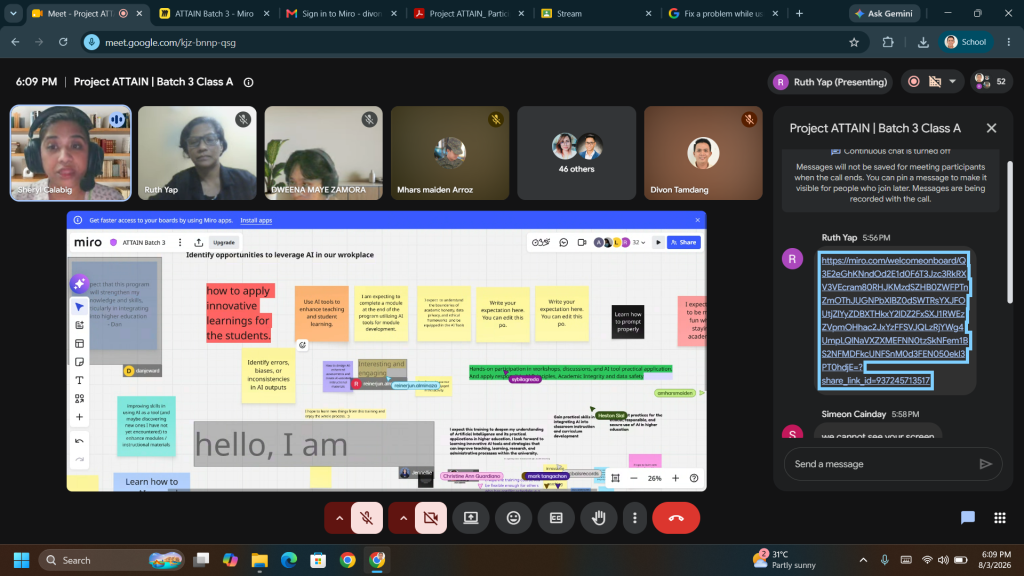The width and height of the screenshot is (1024, 576).
Task: Open Chrome three-dot menu
Action: coord(1008,42)
